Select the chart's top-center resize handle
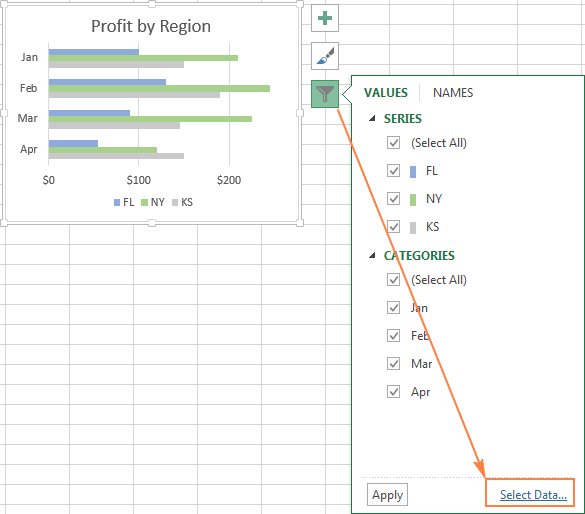The image size is (585, 514). [x=152, y=4]
